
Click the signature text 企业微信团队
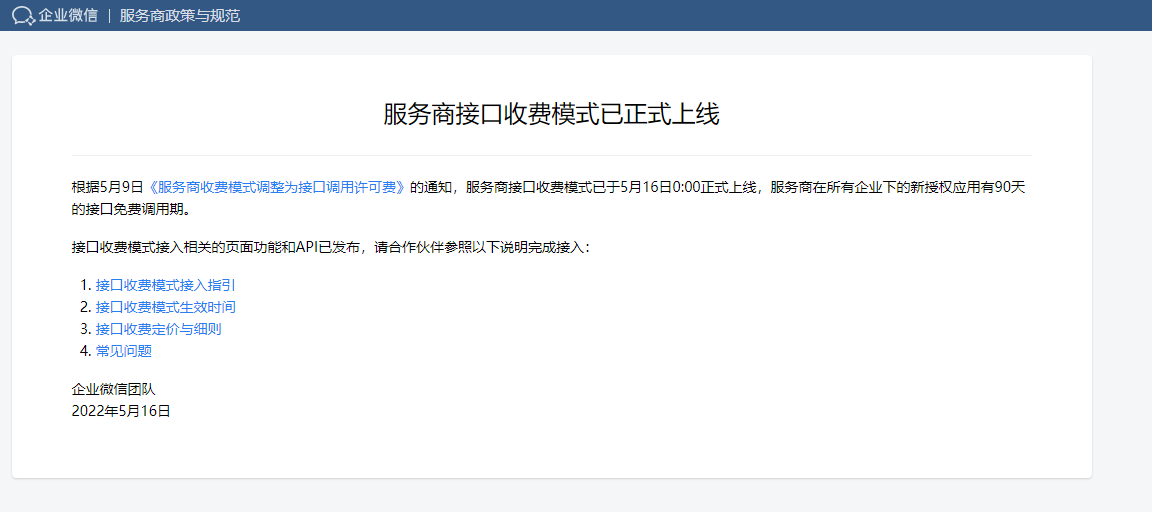pyautogui.click(x=114, y=389)
